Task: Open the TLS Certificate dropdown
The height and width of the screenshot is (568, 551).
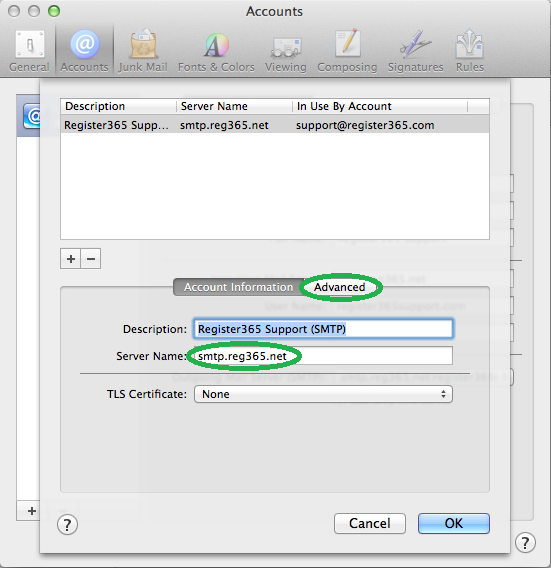Action: click(323, 394)
